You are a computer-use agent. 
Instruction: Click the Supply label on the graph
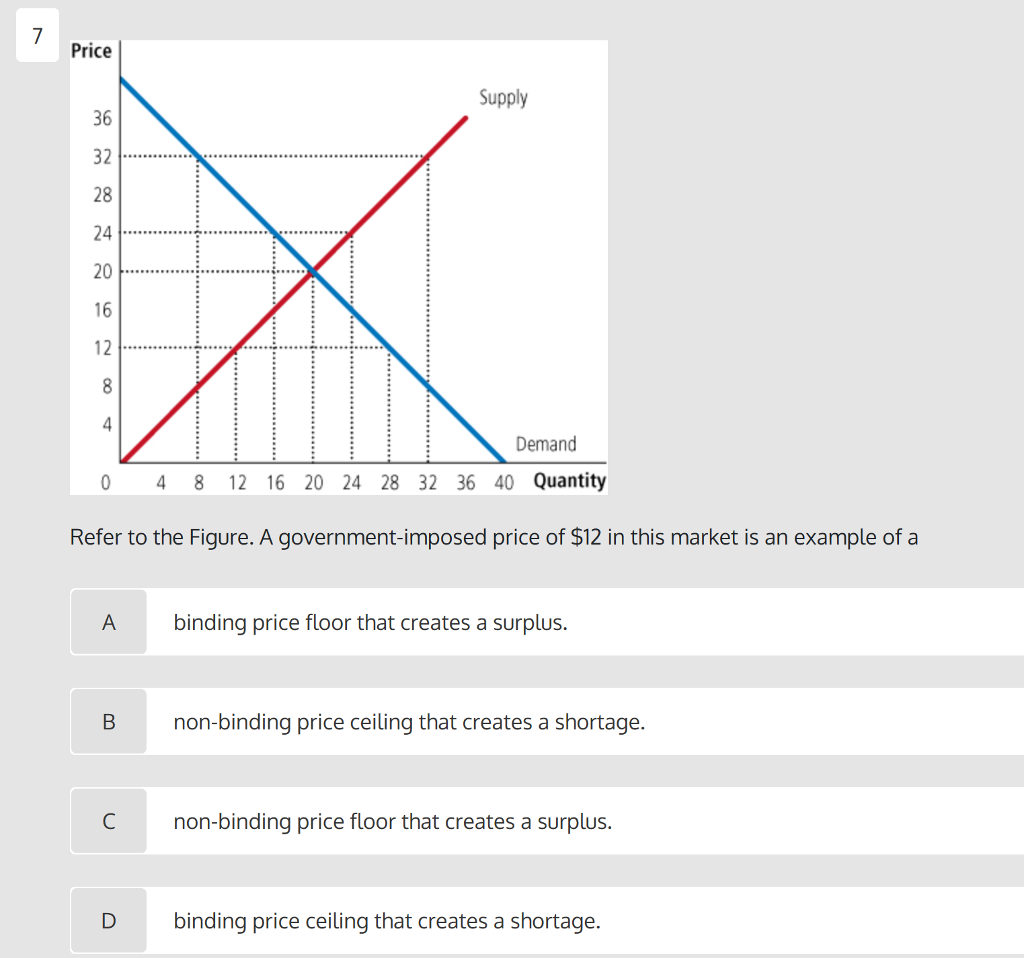[503, 97]
